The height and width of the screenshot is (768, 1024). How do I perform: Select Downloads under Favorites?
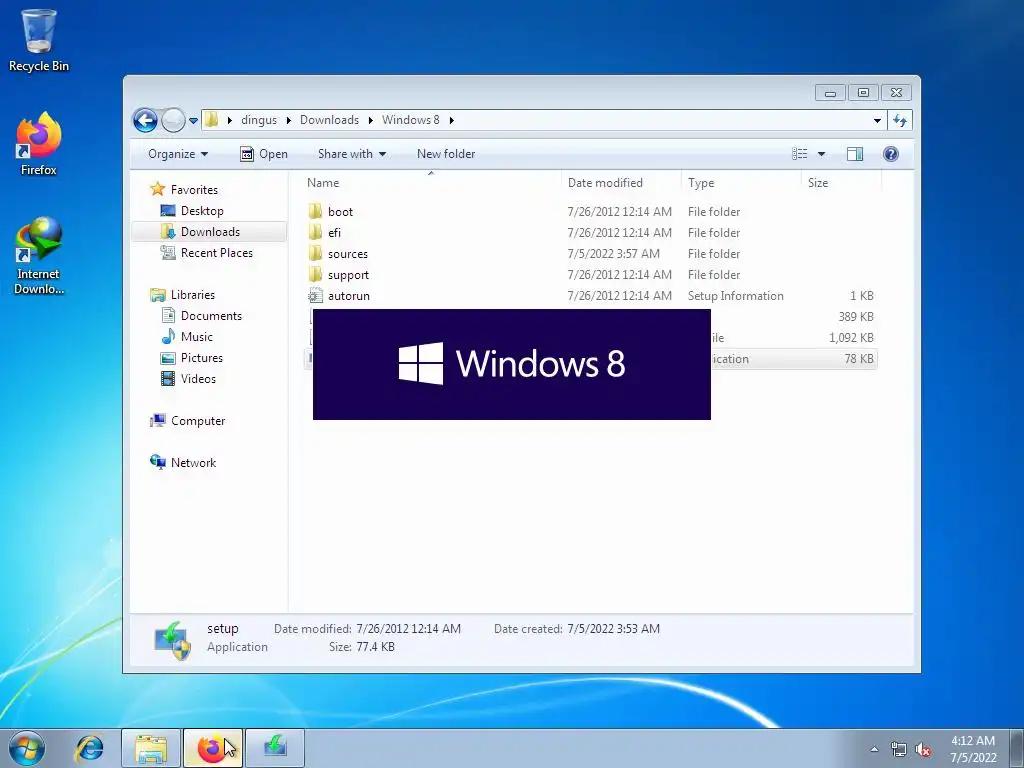(210, 232)
